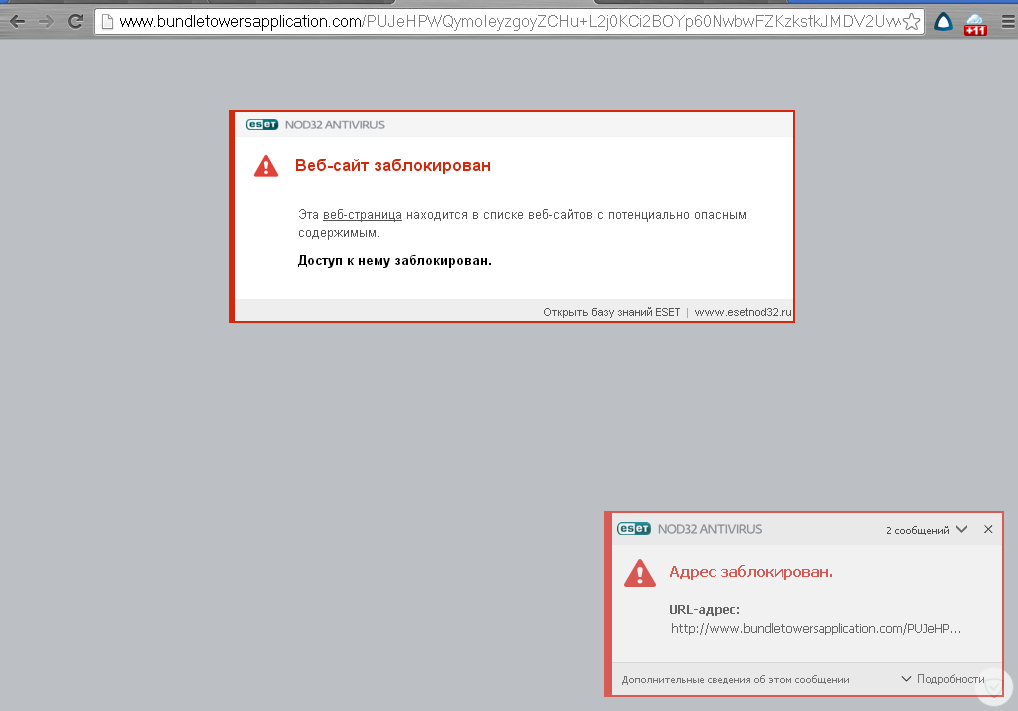Viewport: 1018px width, 711px height.
Task: Click warning triangle in notification popup
Action: [639, 573]
